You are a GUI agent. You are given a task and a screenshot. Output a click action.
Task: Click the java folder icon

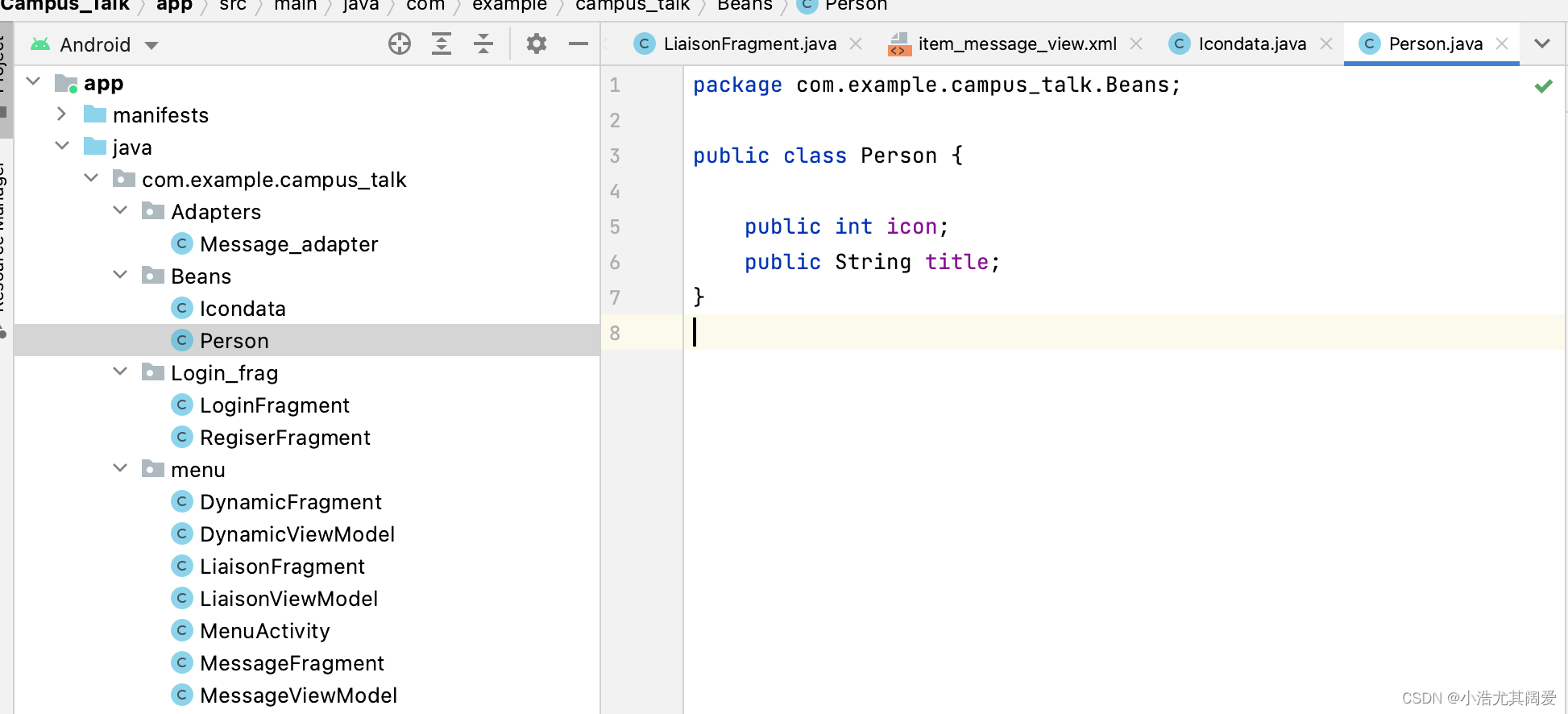tap(95, 147)
